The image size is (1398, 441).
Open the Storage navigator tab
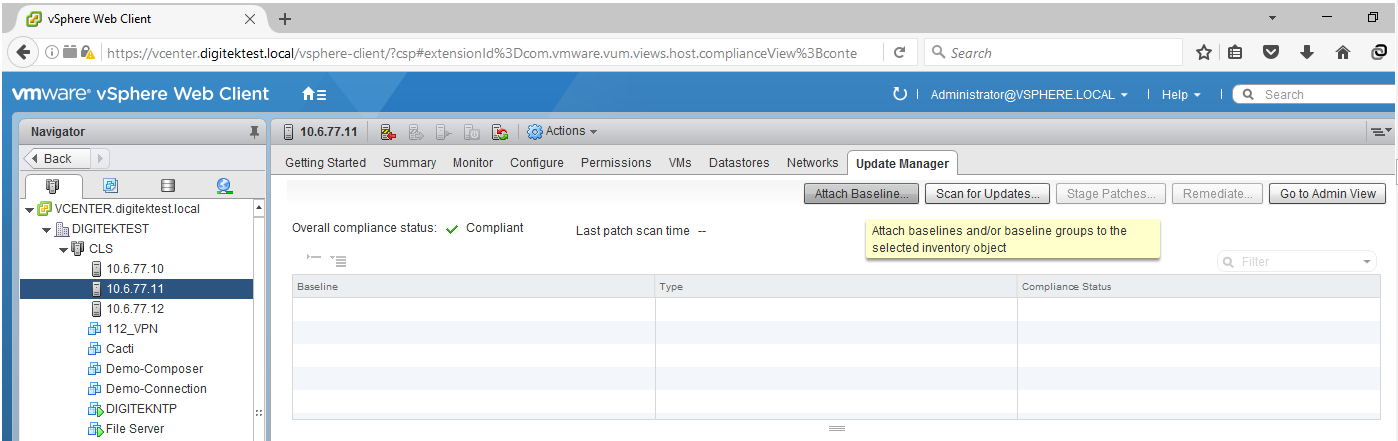click(x=167, y=186)
